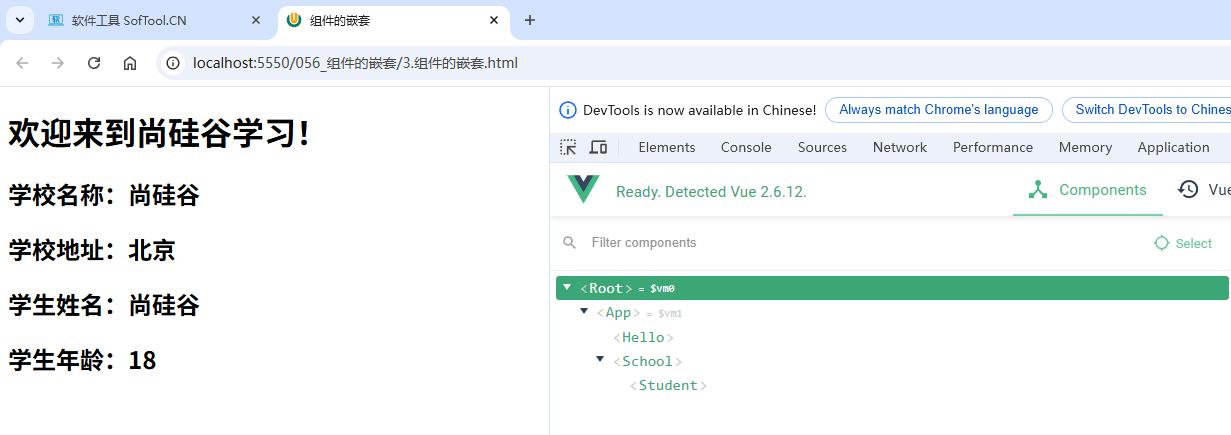Viewport: 1231px width, 435px height.
Task: Click the Vue logo in devtools
Action: (x=583, y=190)
